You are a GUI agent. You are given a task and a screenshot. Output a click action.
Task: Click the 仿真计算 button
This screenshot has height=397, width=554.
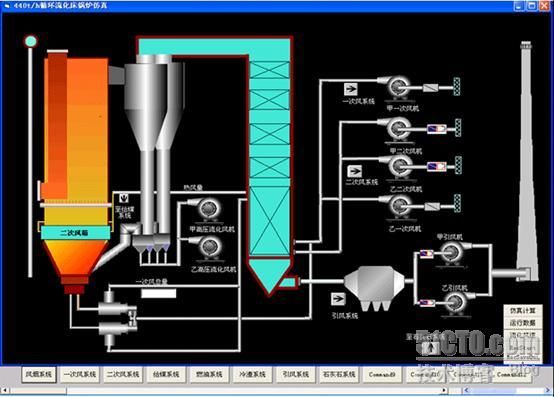click(523, 311)
